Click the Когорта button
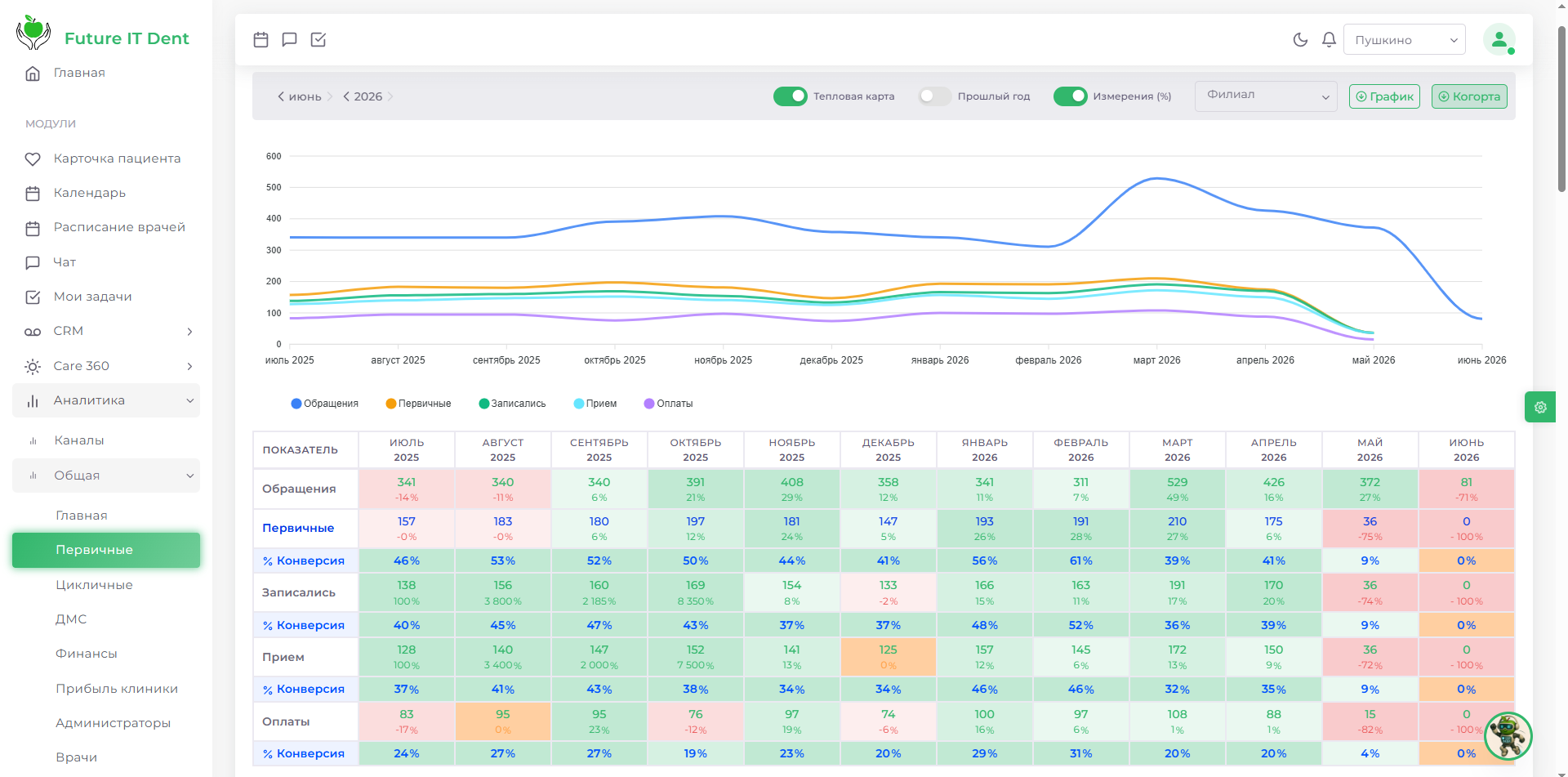1568x777 pixels. (x=1469, y=96)
